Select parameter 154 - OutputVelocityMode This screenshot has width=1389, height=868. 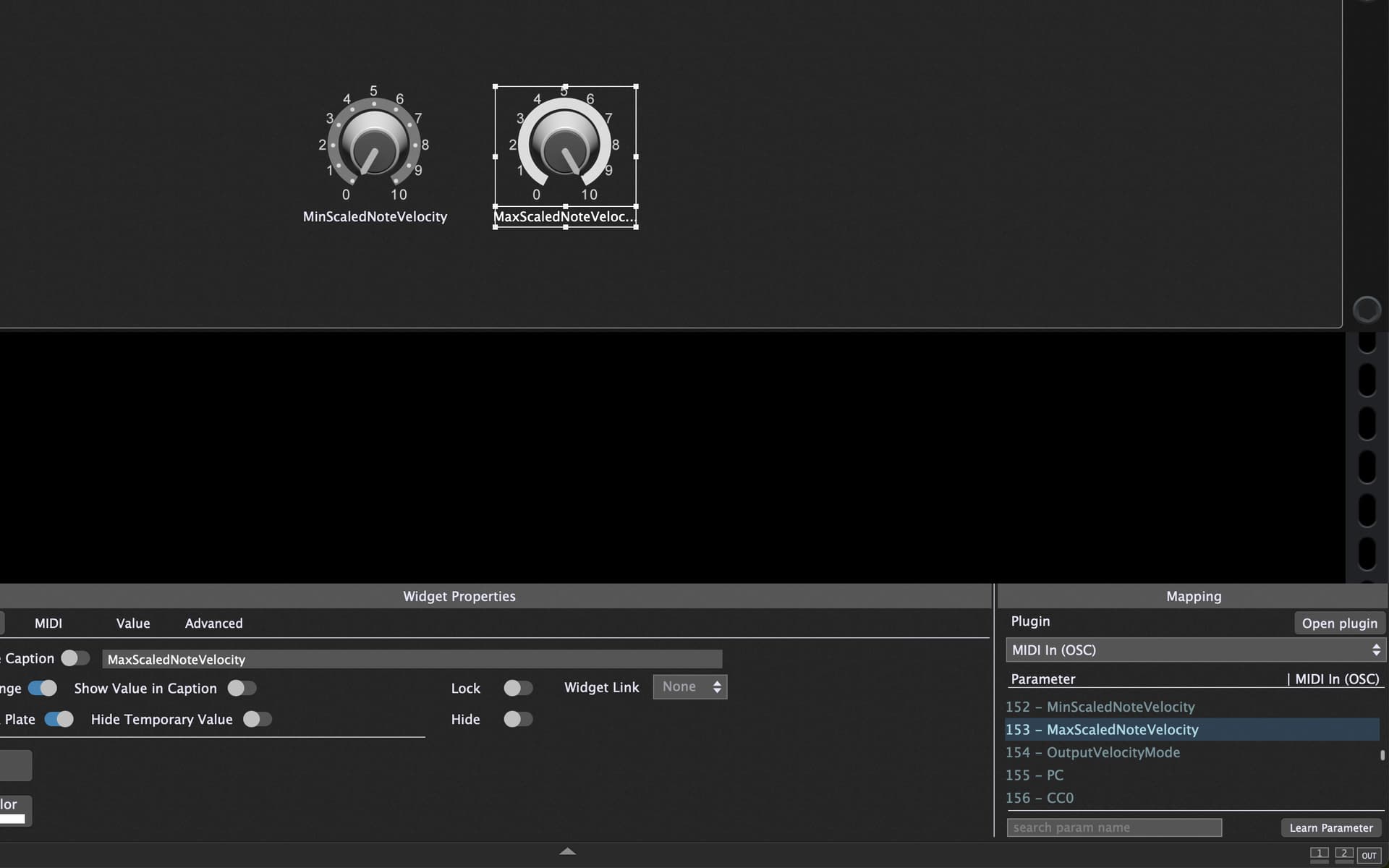(x=1192, y=752)
